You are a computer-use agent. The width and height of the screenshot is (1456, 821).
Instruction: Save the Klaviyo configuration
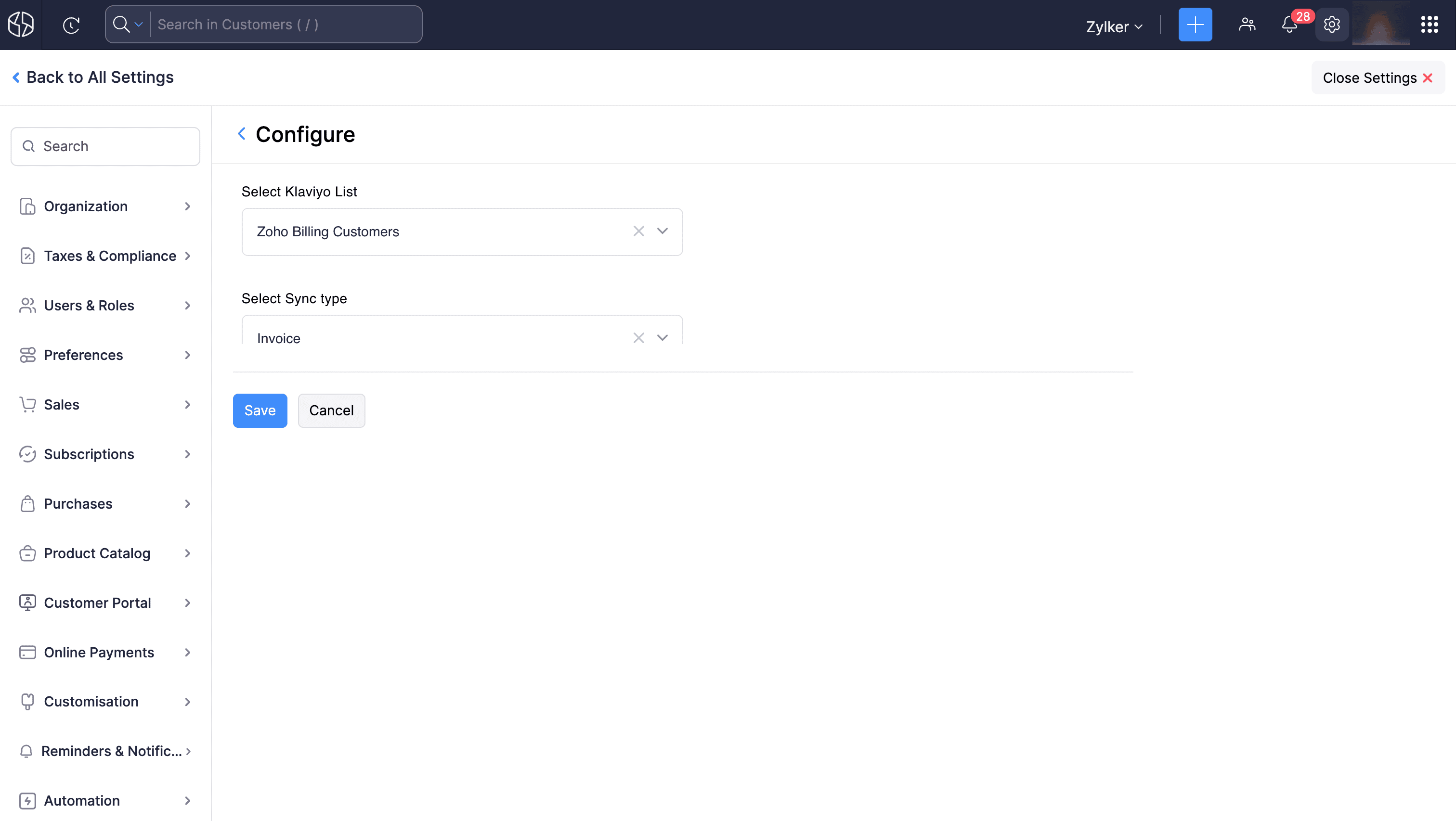pos(260,411)
